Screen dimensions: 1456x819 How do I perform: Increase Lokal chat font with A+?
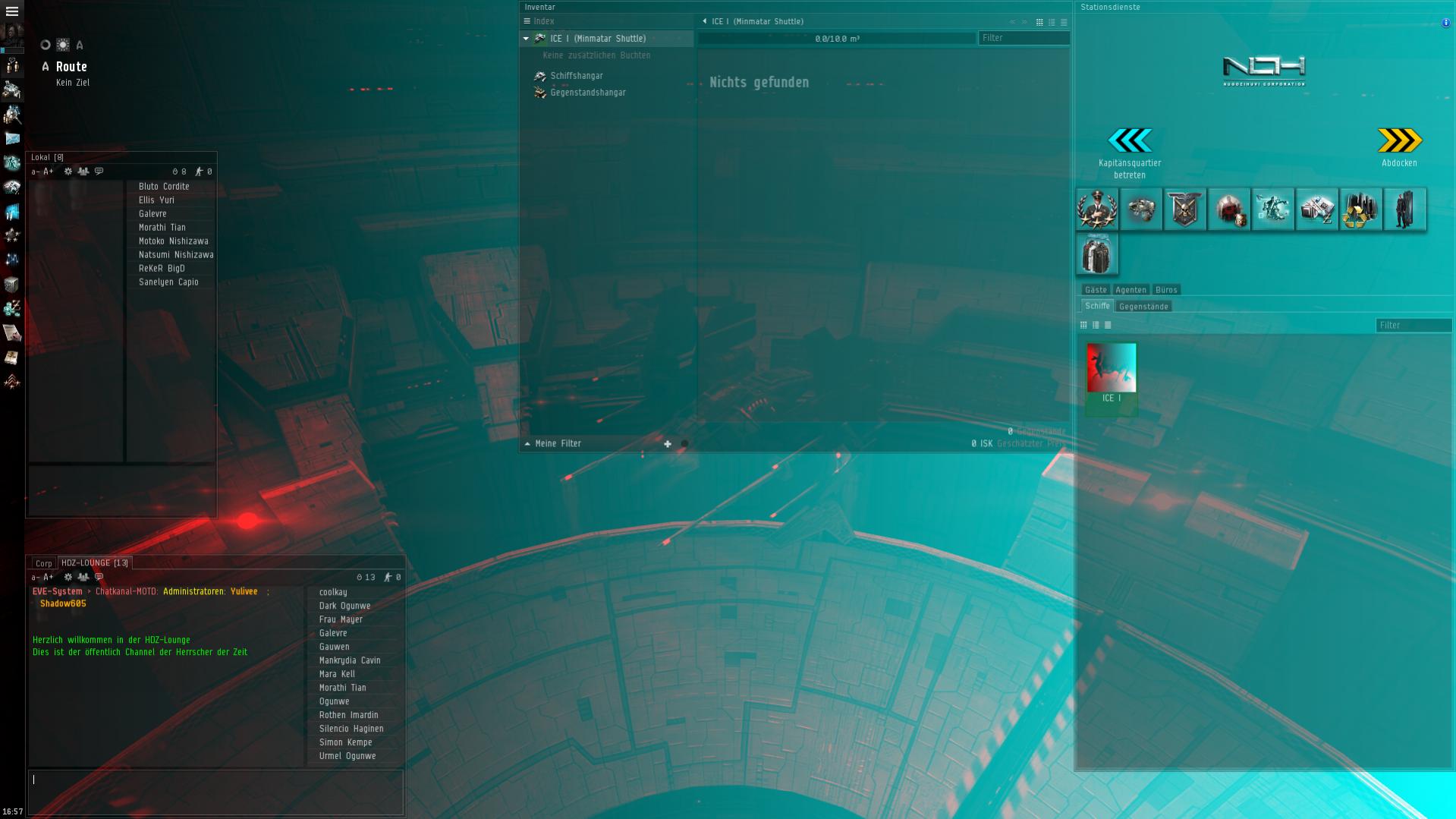(49, 172)
